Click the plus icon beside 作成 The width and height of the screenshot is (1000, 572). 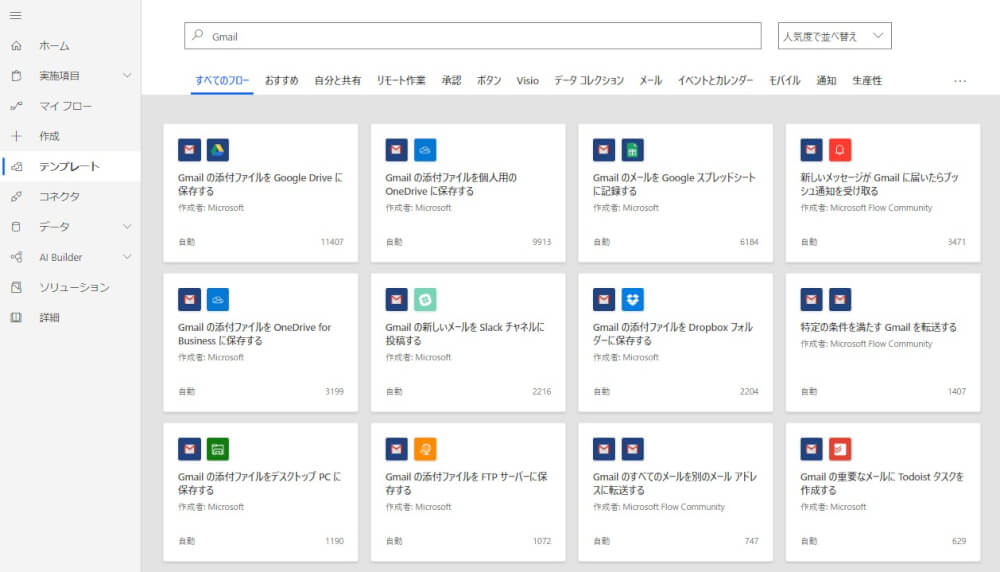17,136
